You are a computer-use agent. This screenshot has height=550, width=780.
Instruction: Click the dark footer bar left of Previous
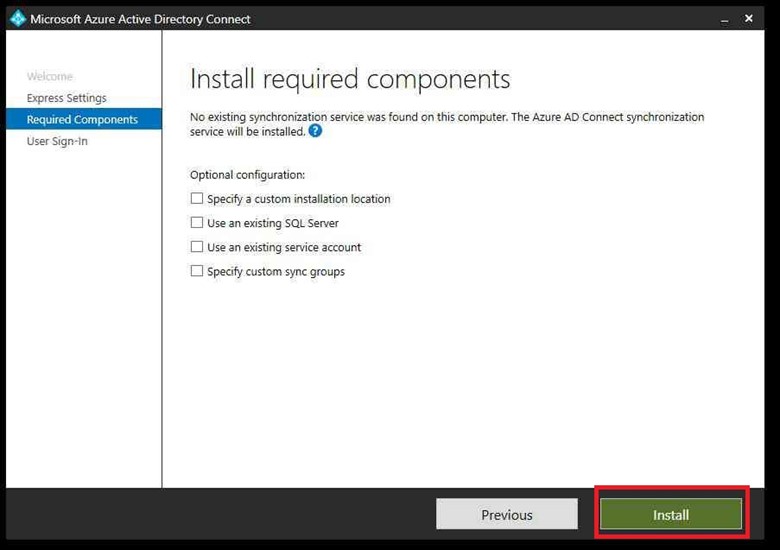click(x=220, y=515)
